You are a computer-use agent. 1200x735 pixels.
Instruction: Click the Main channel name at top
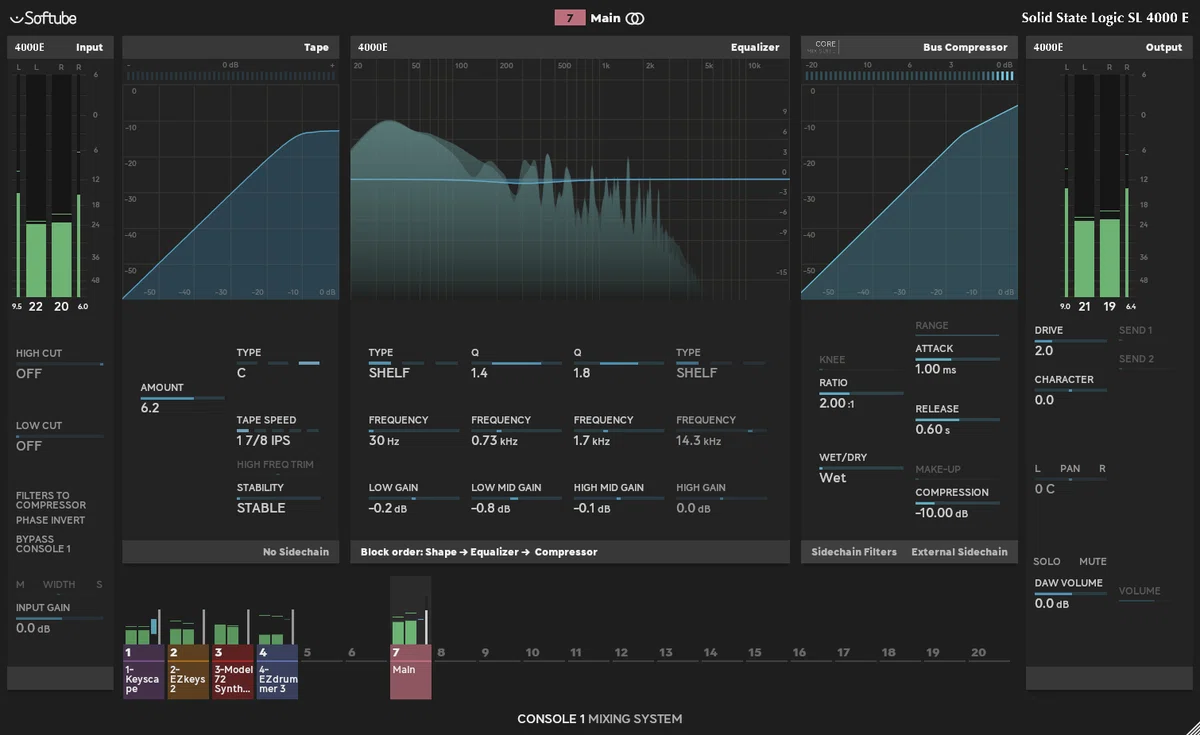604,18
